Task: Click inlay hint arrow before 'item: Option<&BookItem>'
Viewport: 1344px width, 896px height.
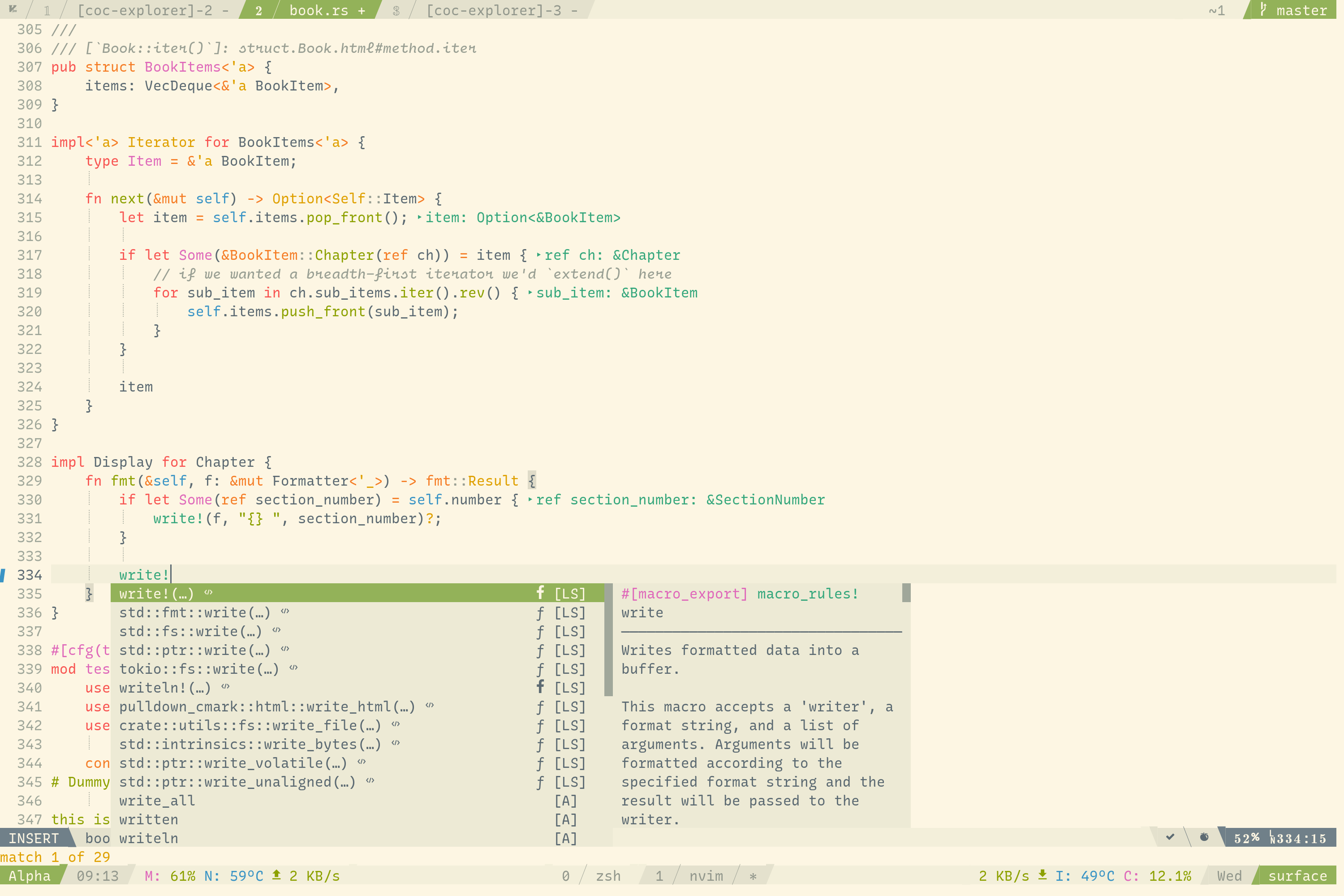Action: tap(419, 217)
